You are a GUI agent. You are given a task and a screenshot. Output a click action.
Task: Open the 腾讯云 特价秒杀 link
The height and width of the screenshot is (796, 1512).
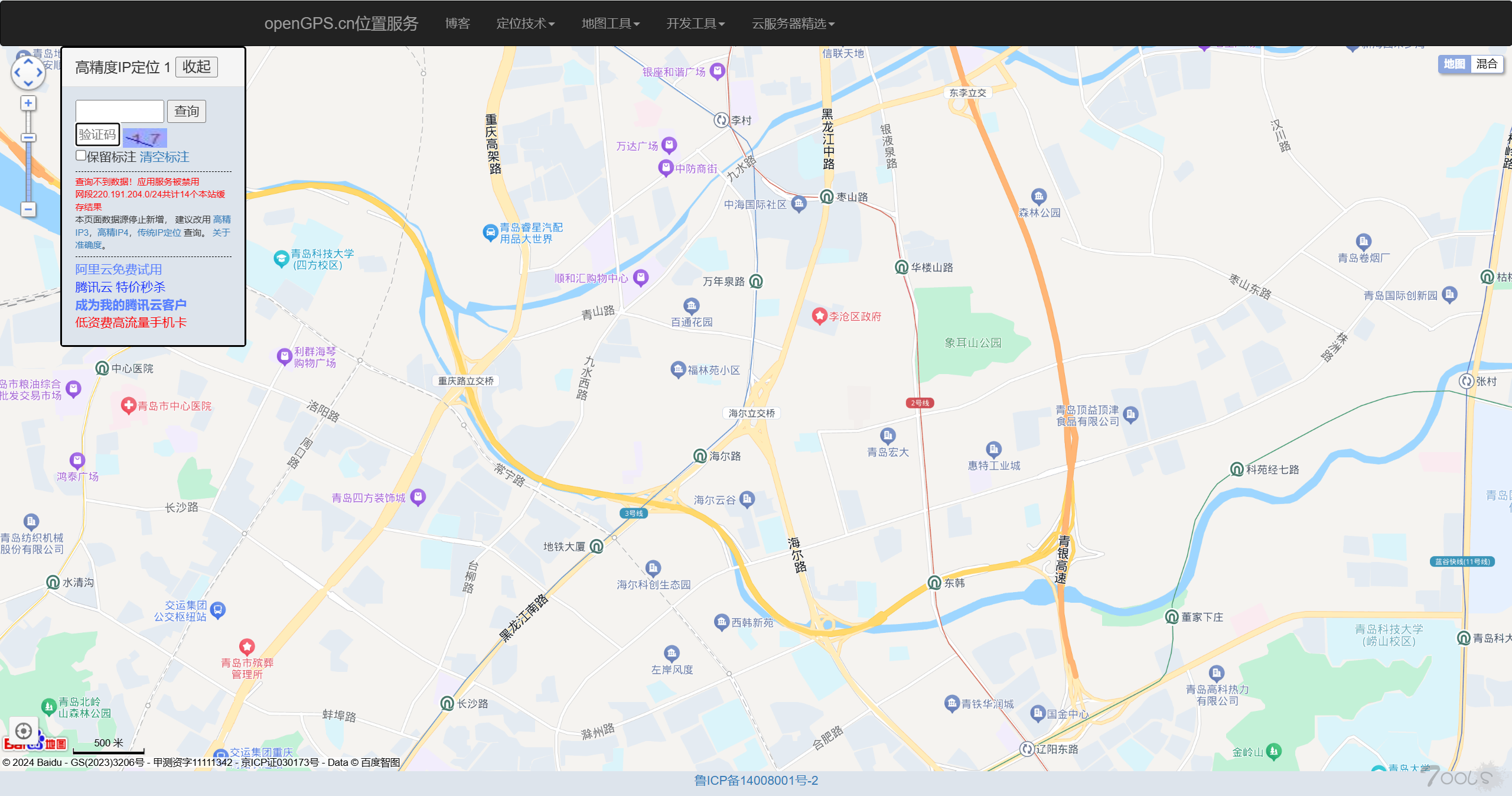pos(120,287)
